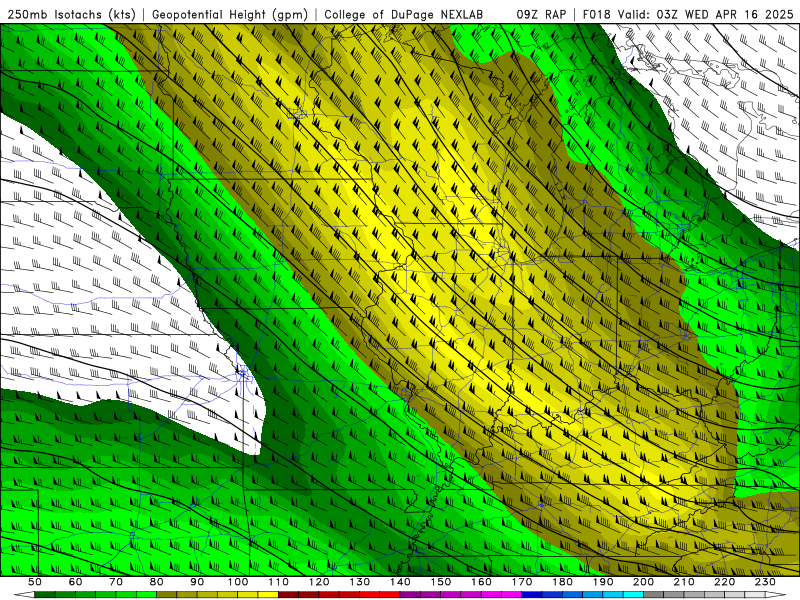
Task: Click the legend value '170'
Action: coord(522,582)
